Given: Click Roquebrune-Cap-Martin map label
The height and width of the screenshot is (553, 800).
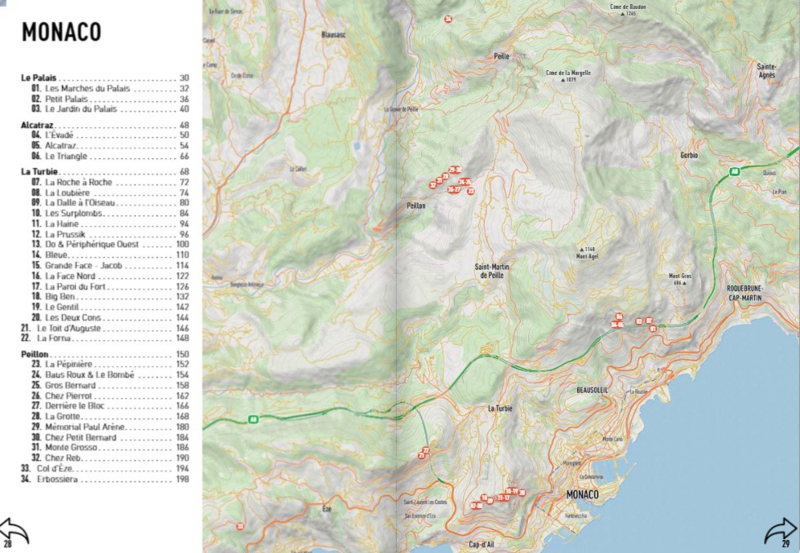Looking at the screenshot, I should coord(744,293).
